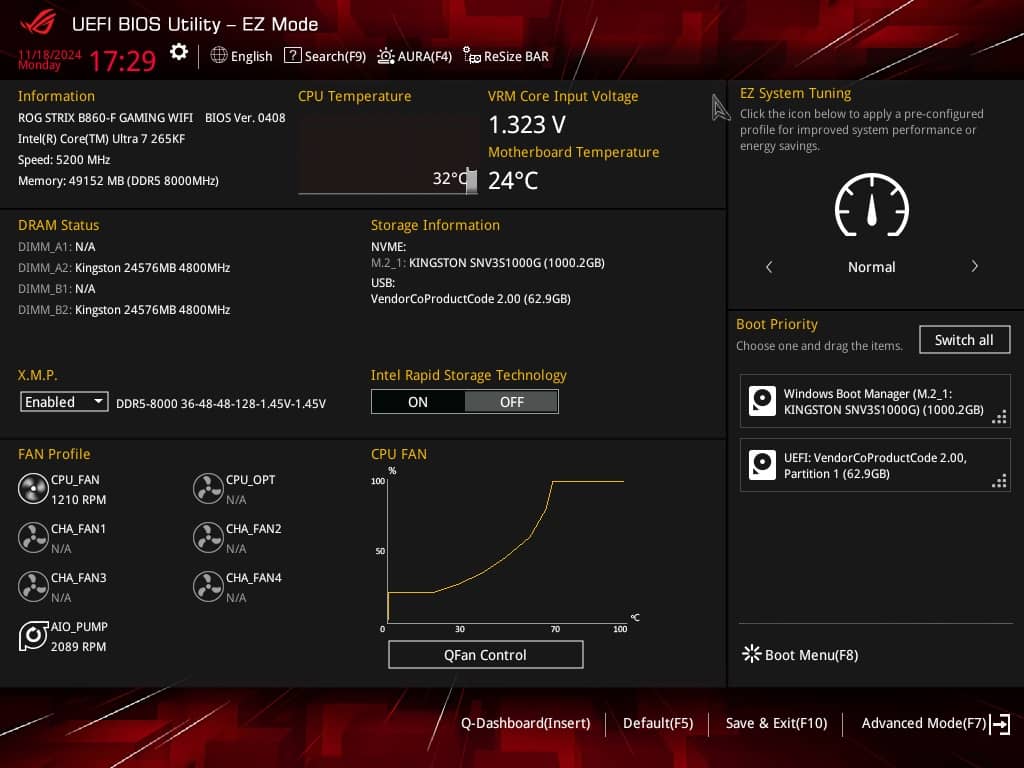This screenshot has height=768, width=1024.
Task: Click the Speed: 5200 MHz line
Action: click(64, 159)
